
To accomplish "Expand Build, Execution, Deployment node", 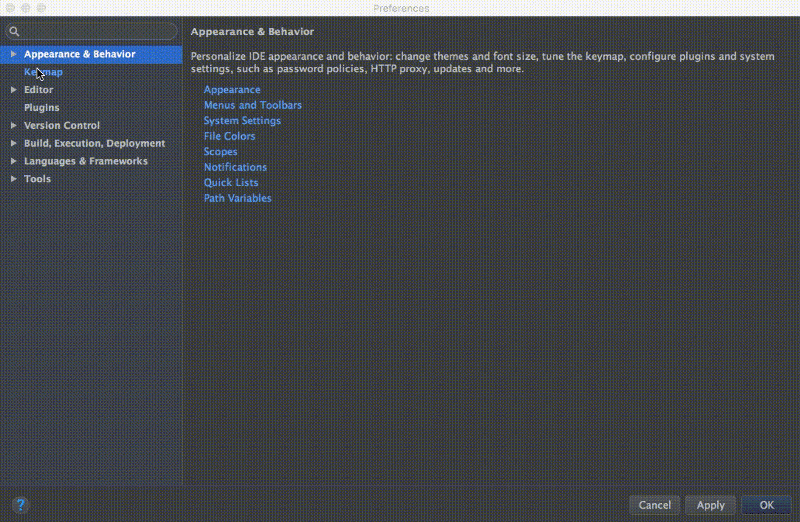I will click(x=13, y=144).
